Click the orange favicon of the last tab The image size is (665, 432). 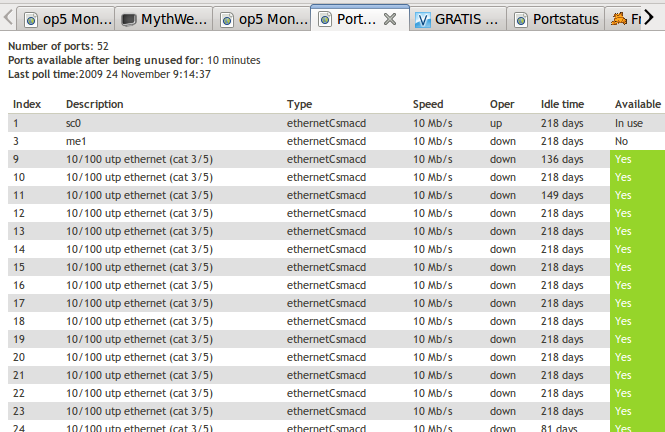pos(619,19)
